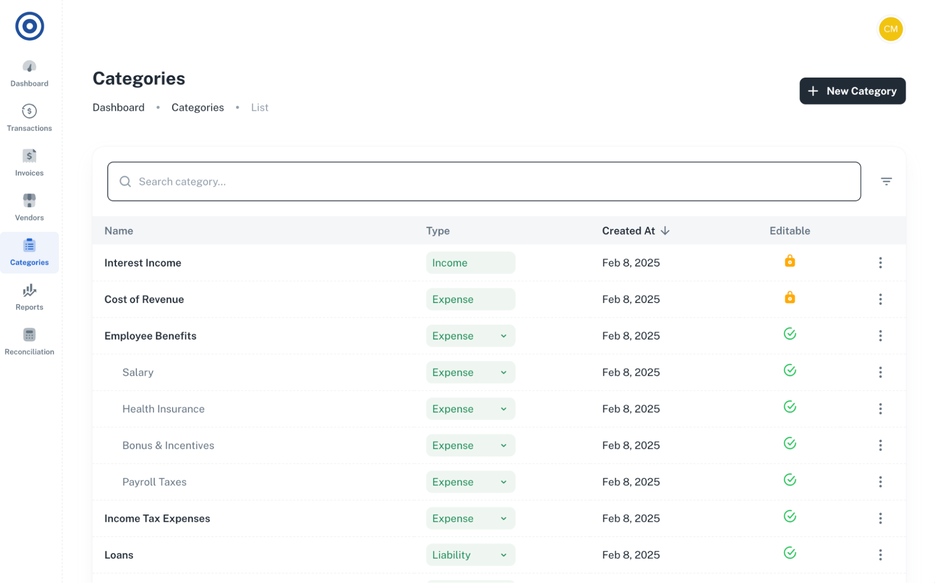Toggle the editable check for Employee Benefits
This screenshot has height=583, width=935.
(789, 333)
